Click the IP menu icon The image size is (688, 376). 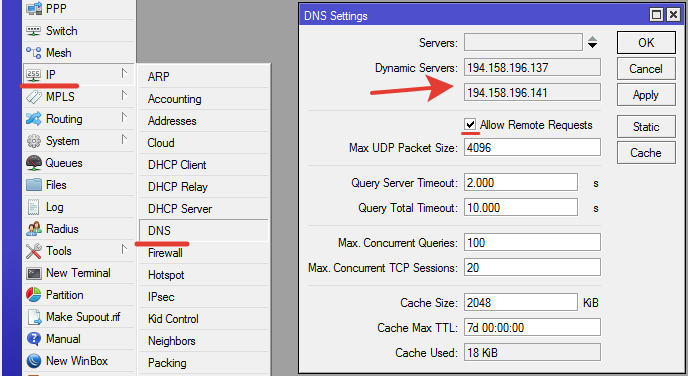coord(34,75)
